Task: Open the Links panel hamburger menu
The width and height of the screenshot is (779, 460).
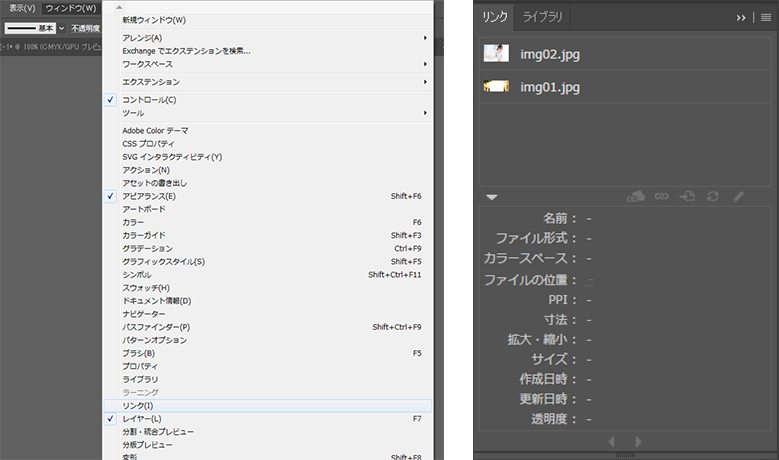Action: click(x=765, y=17)
